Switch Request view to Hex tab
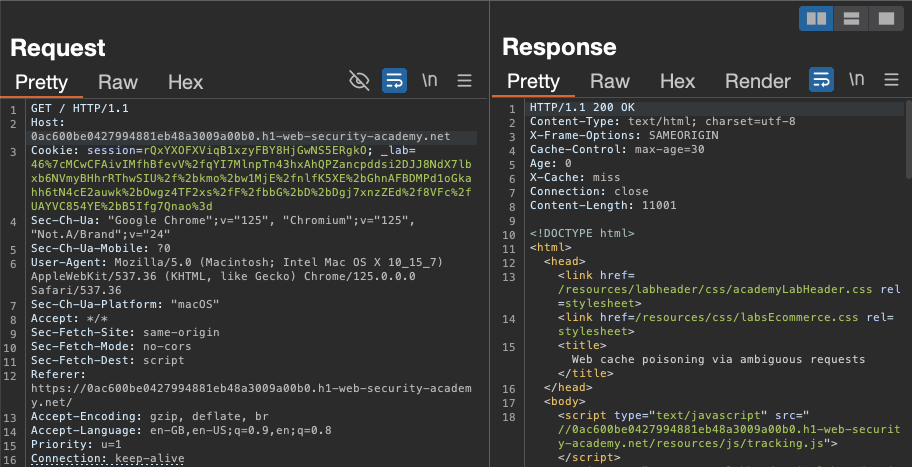This screenshot has width=912, height=467. pyautogui.click(x=185, y=82)
